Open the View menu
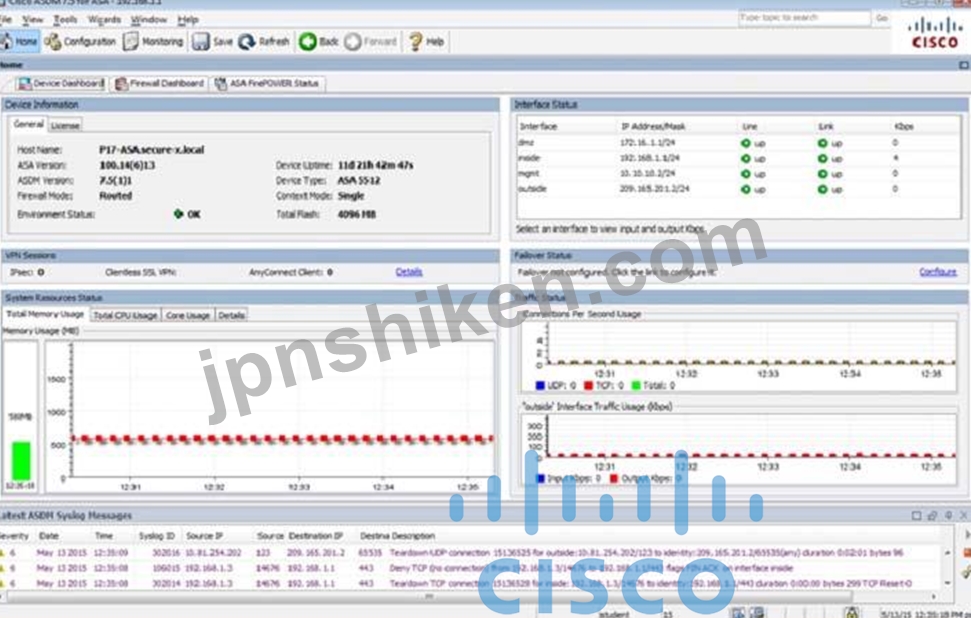This screenshot has height=618, width=971. (32, 19)
